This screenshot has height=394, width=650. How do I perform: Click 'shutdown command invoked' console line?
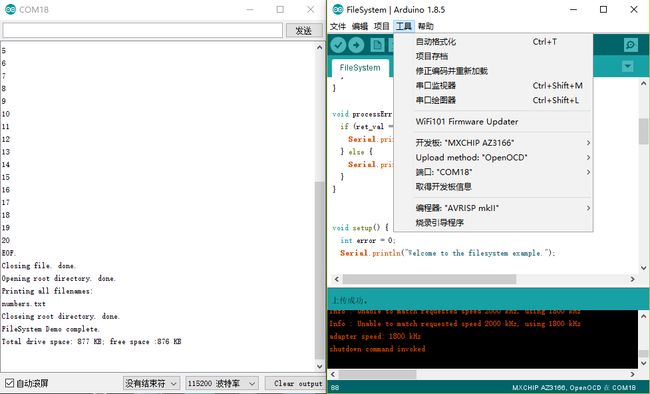coord(378,349)
